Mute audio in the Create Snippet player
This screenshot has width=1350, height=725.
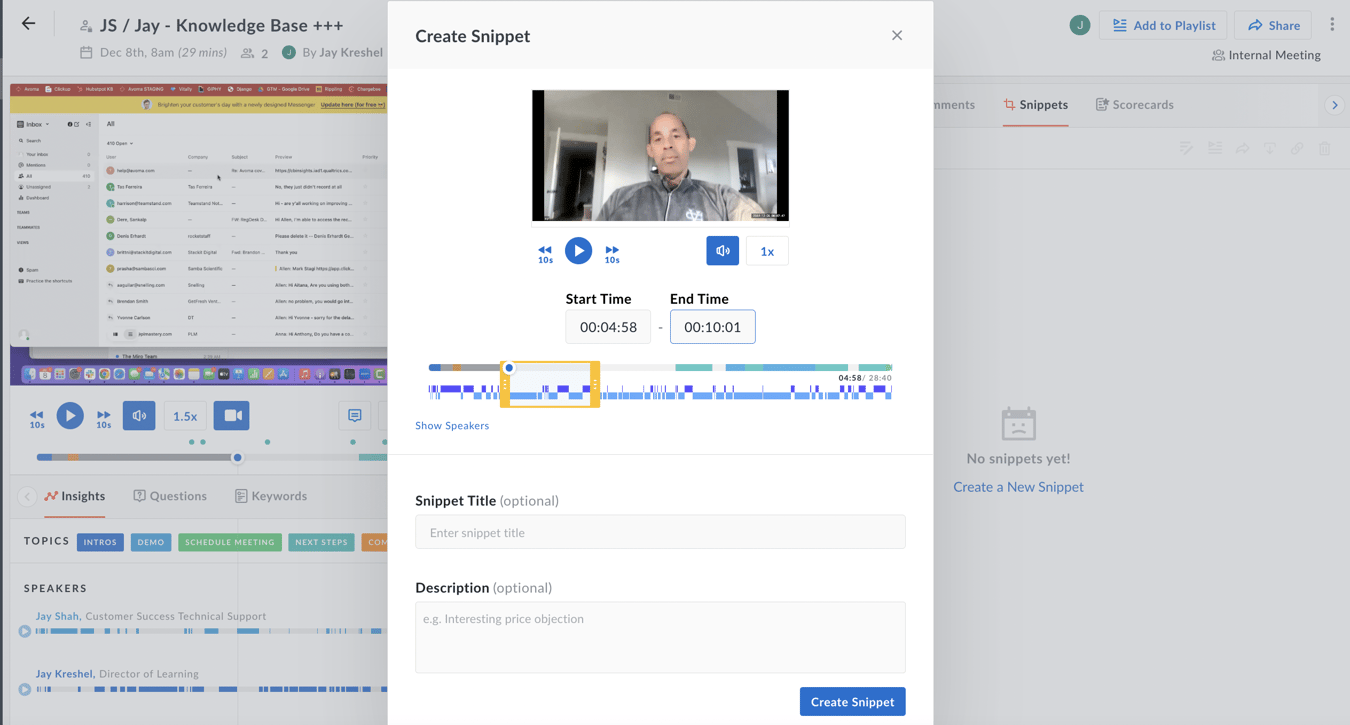722,250
